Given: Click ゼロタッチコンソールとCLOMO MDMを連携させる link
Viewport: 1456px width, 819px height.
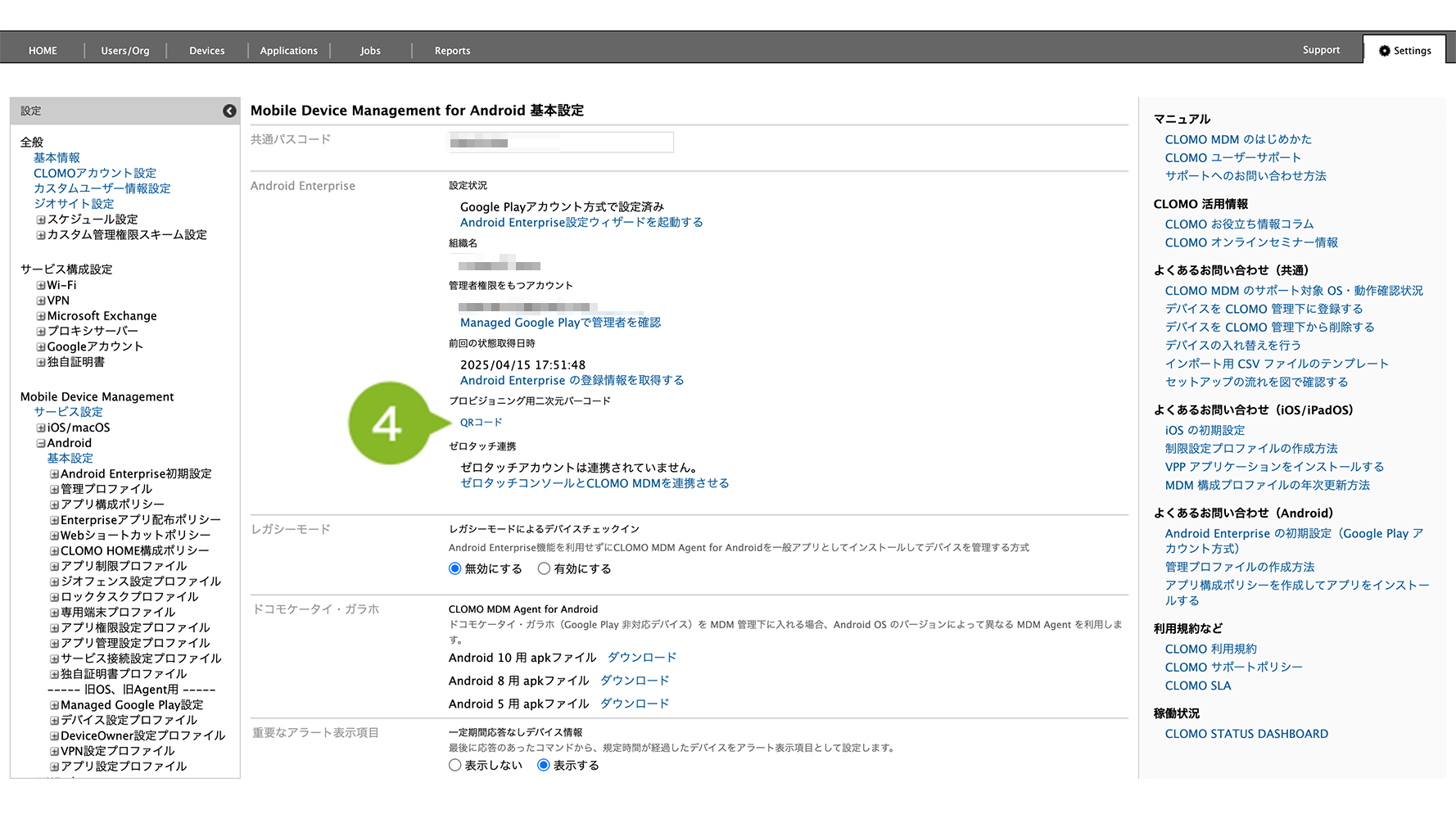Looking at the screenshot, I should pos(595,484).
